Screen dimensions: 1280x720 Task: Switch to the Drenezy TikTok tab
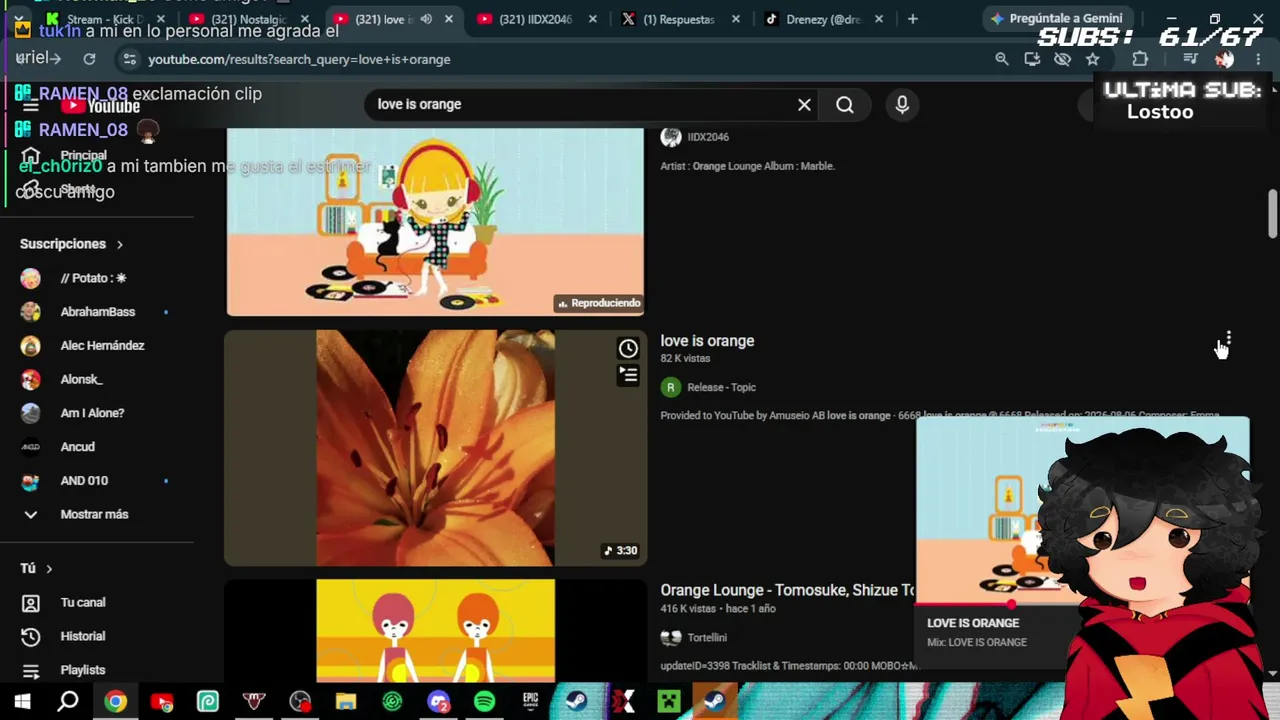click(826, 19)
